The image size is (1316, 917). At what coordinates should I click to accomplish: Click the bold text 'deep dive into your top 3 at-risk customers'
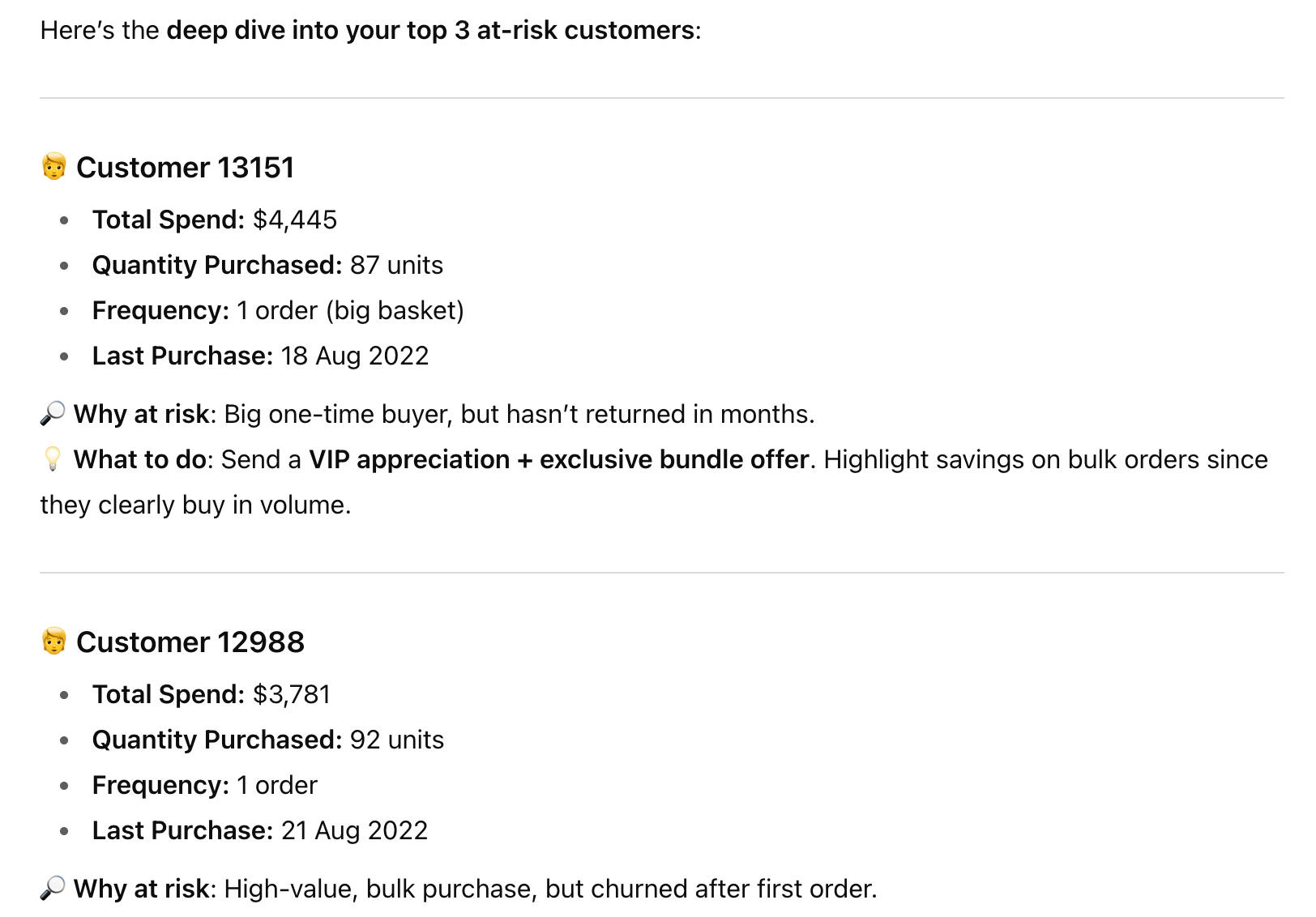pyautogui.click(x=429, y=31)
